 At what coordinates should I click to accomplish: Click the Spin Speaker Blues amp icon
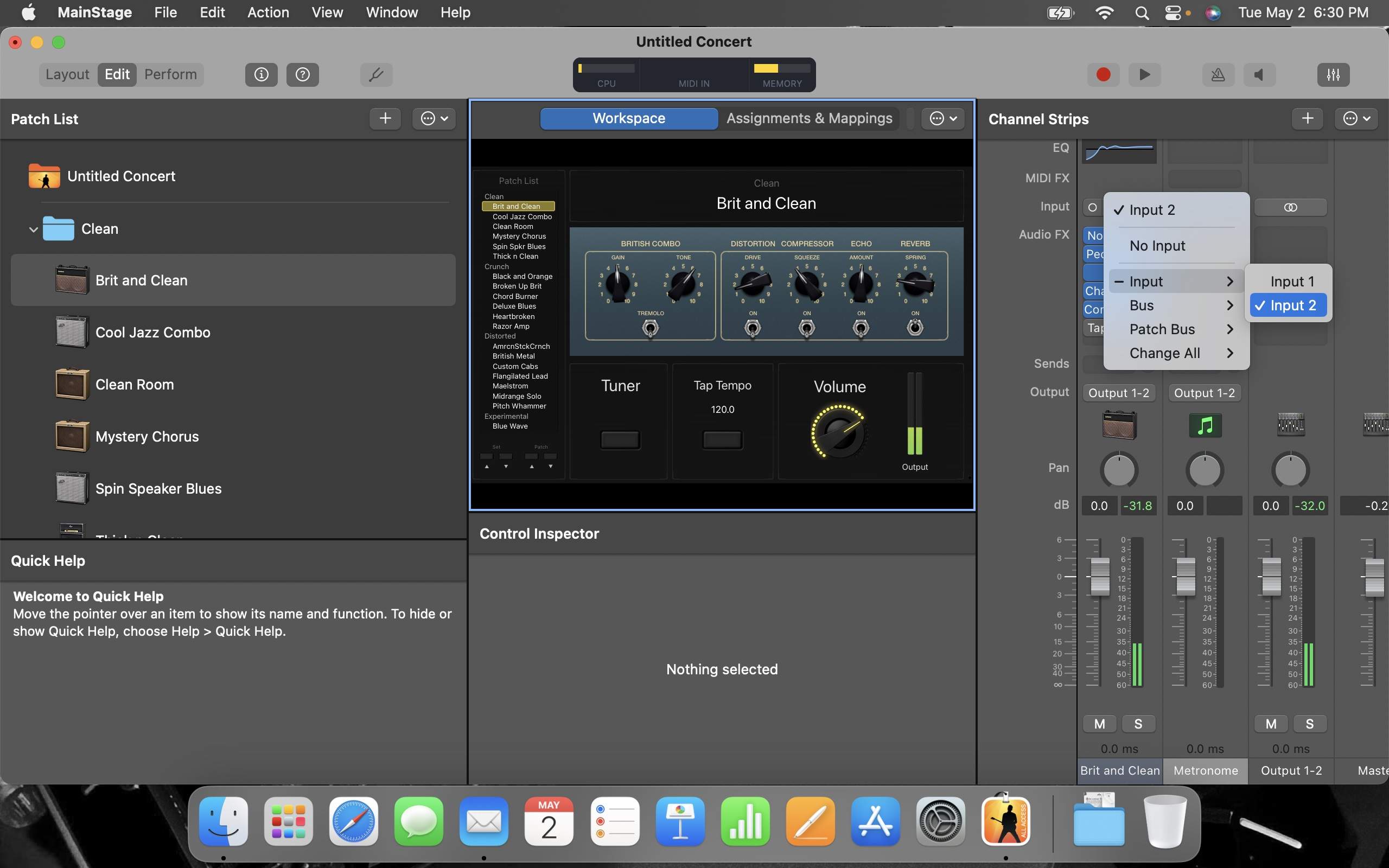(x=72, y=489)
